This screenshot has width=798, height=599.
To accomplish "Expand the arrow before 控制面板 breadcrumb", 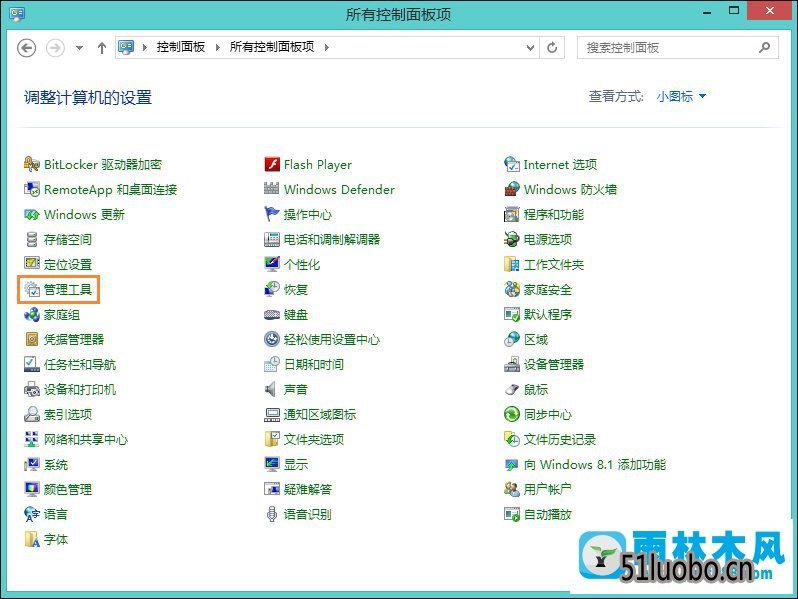I will [x=145, y=47].
